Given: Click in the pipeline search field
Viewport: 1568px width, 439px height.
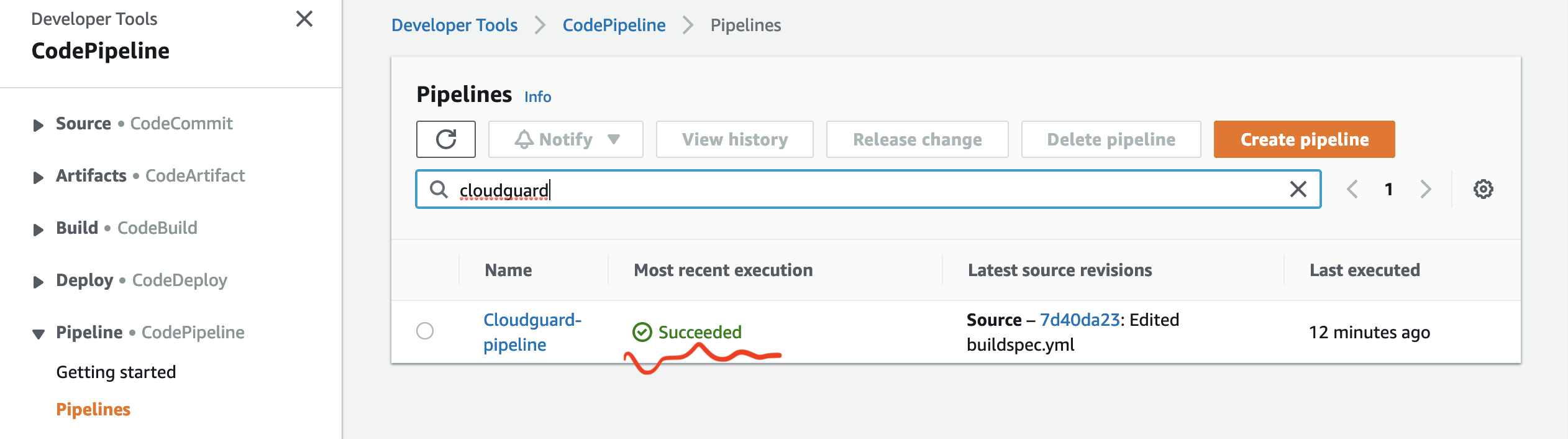Looking at the screenshot, I should [x=868, y=189].
